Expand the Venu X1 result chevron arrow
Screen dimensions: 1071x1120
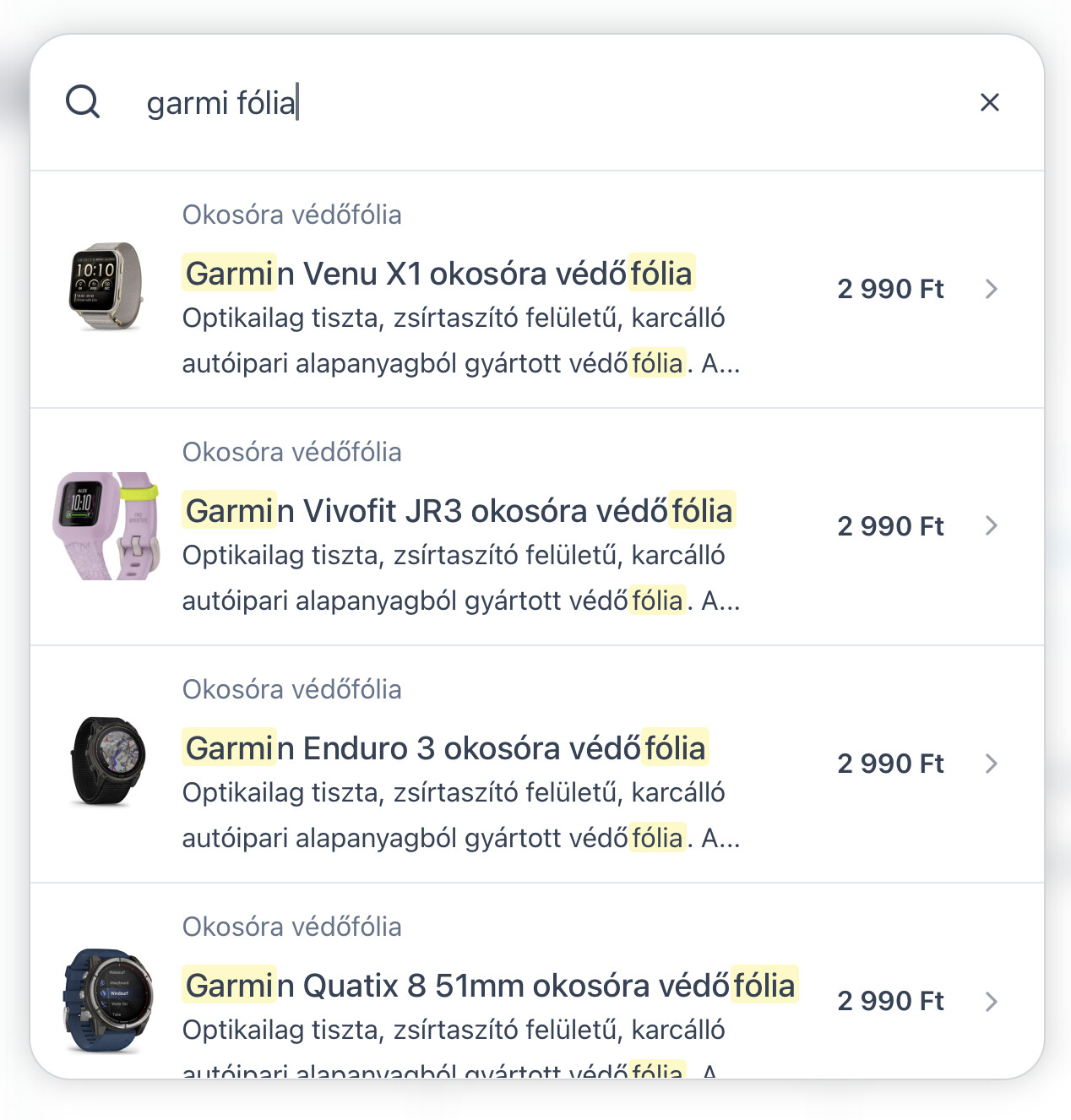(992, 289)
